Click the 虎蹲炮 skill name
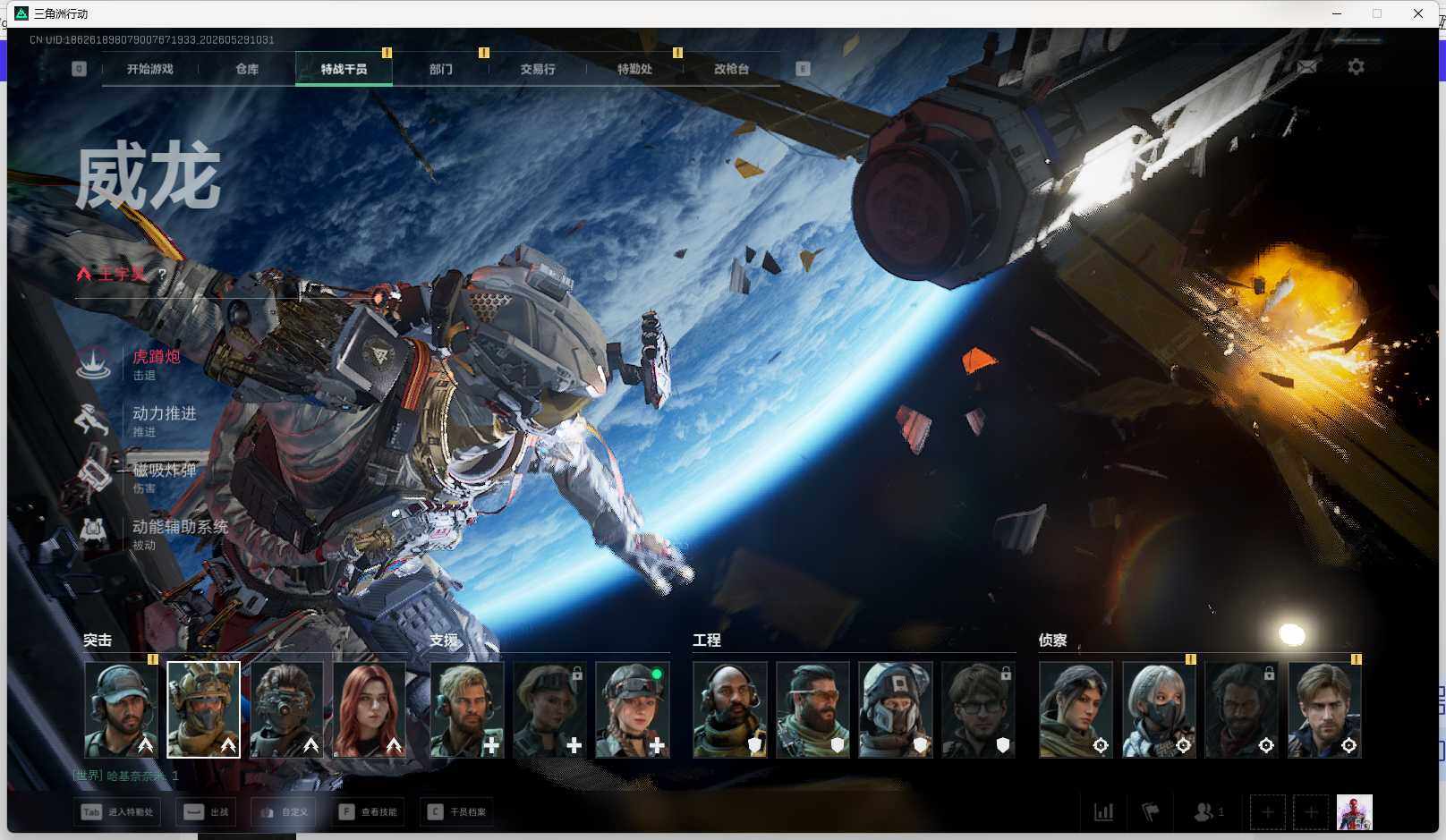1446x840 pixels. tap(157, 357)
